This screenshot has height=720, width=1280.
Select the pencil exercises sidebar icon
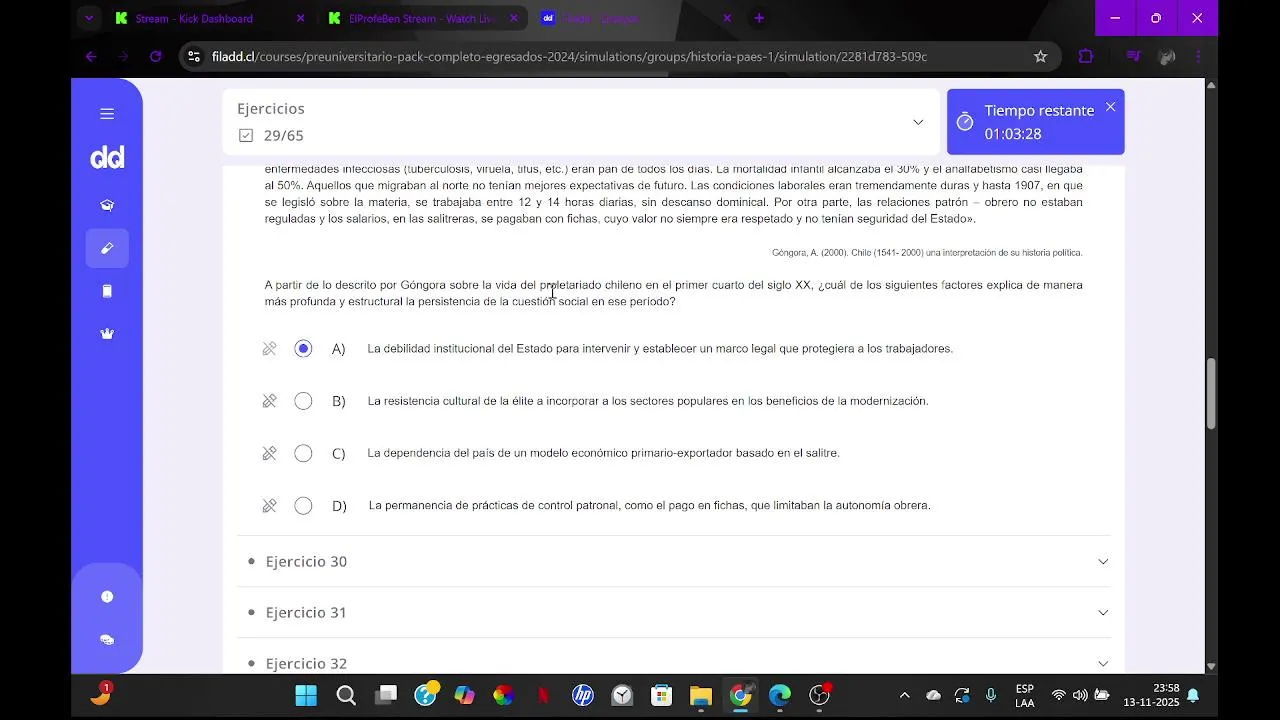(107, 248)
